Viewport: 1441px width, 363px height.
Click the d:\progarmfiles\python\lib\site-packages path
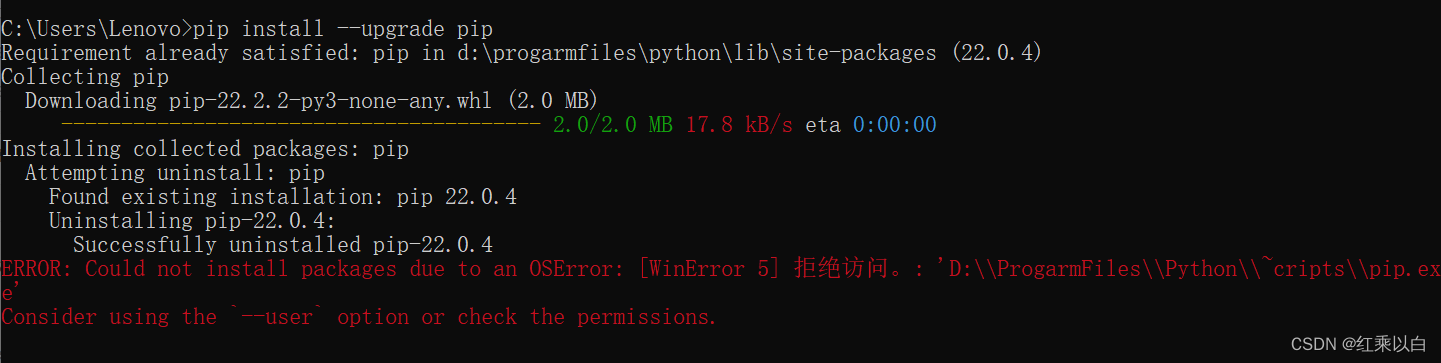(x=675, y=53)
